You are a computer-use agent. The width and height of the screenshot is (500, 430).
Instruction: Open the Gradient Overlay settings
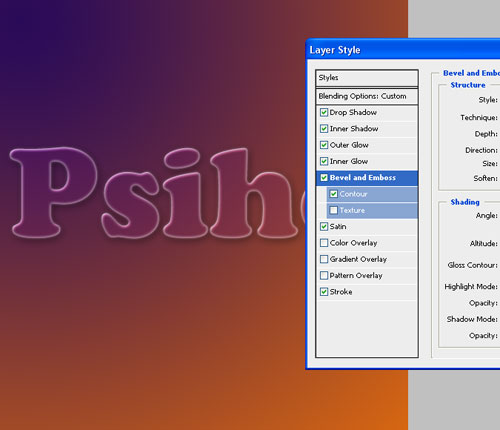(x=358, y=259)
